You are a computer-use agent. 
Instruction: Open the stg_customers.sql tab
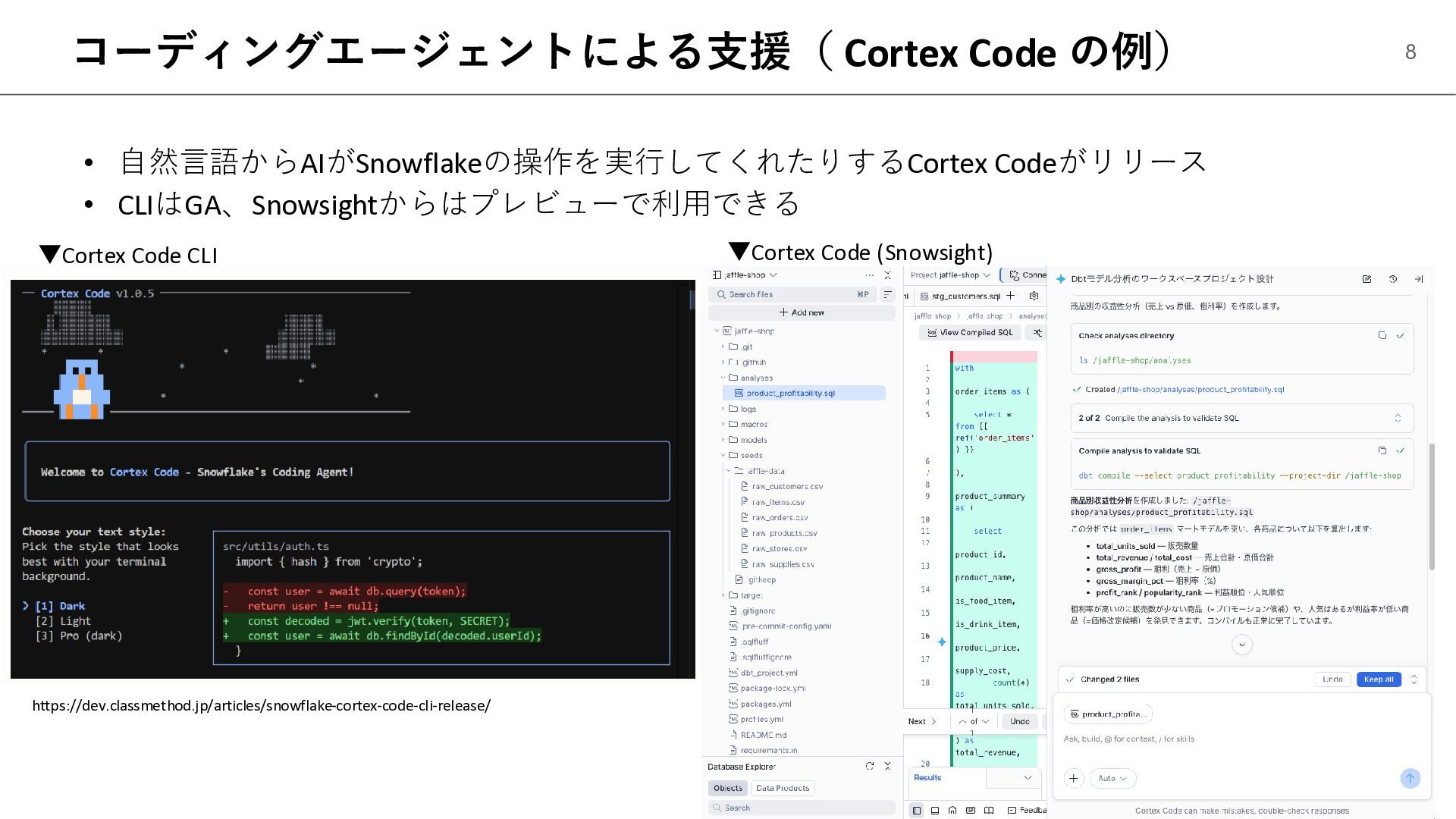point(965,296)
